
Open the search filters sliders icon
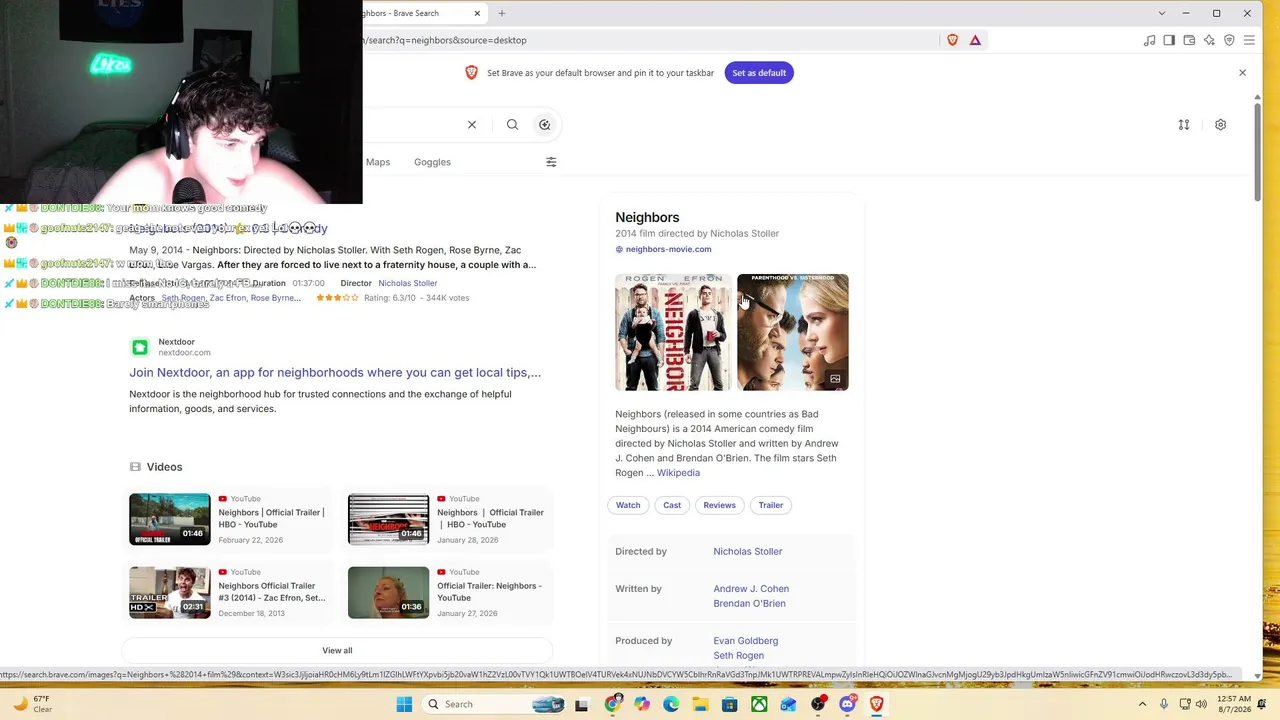coord(551,162)
